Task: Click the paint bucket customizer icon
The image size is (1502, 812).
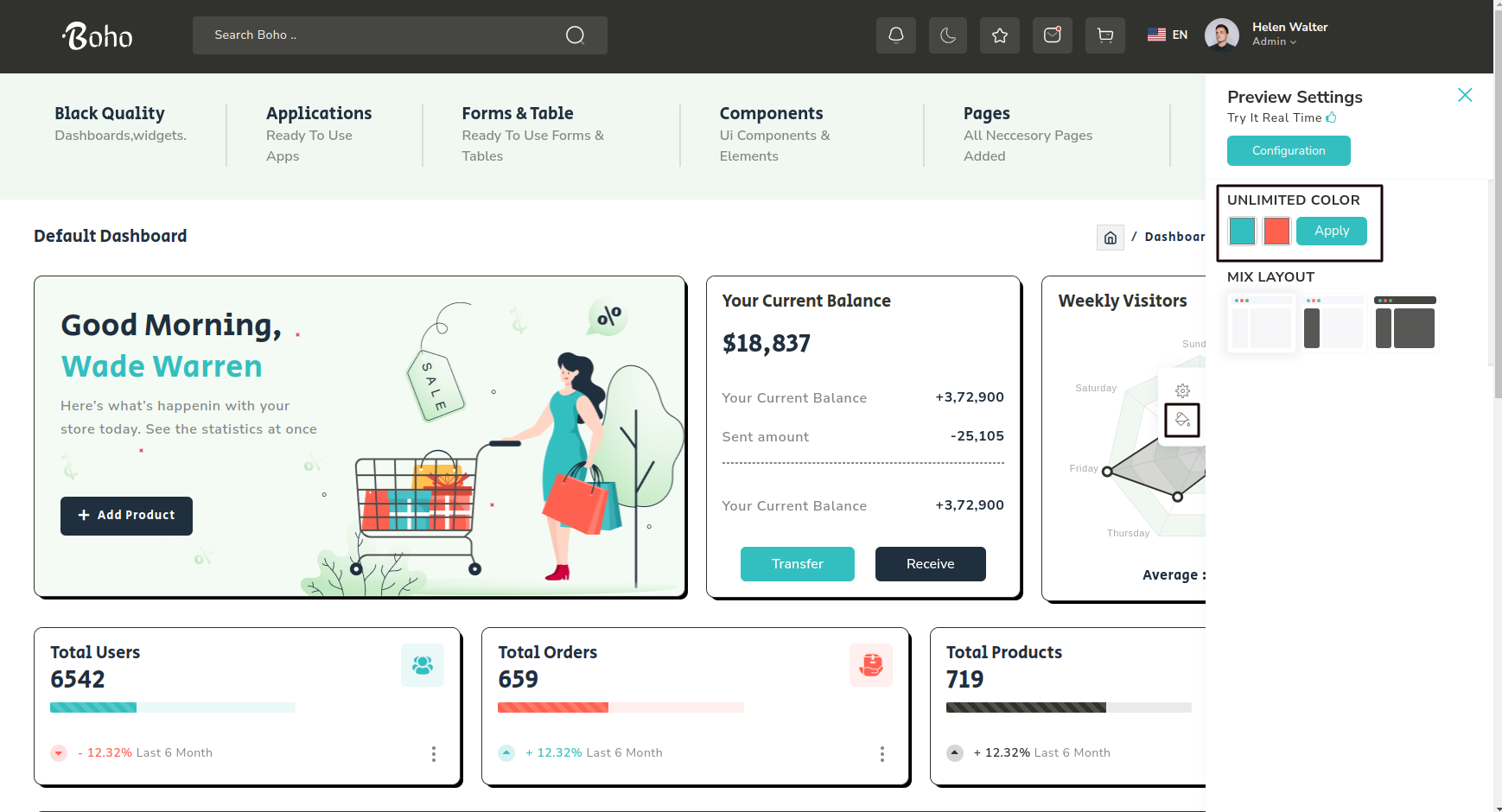Action: point(1182,421)
